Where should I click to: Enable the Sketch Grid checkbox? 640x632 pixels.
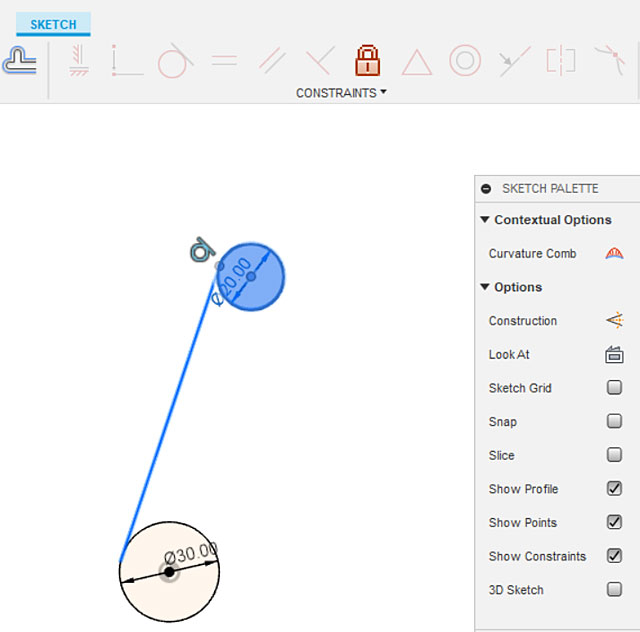(x=614, y=388)
